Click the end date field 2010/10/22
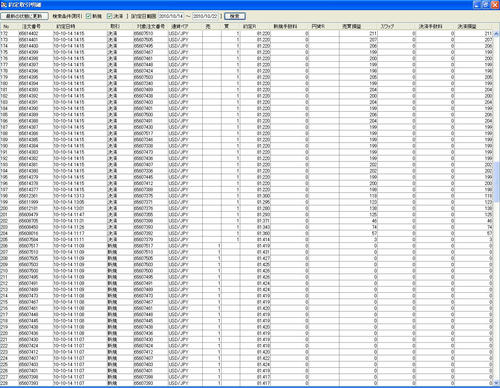Screen dimensions: 500x388 tap(205, 16)
